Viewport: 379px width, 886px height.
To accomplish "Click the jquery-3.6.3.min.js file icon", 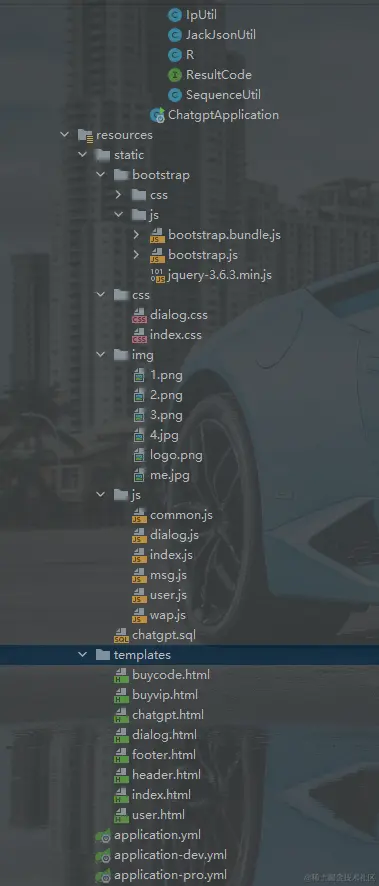I will [157, 275].
